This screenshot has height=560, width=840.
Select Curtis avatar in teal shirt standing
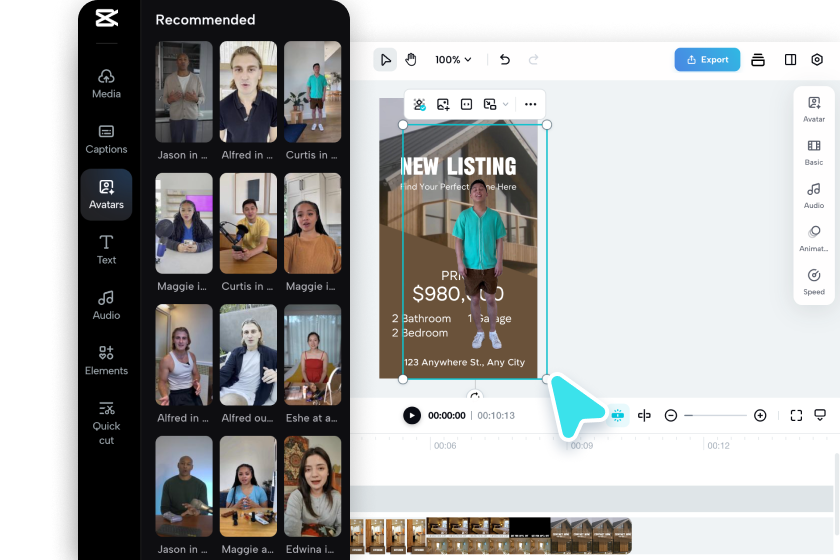click(312, 92)
